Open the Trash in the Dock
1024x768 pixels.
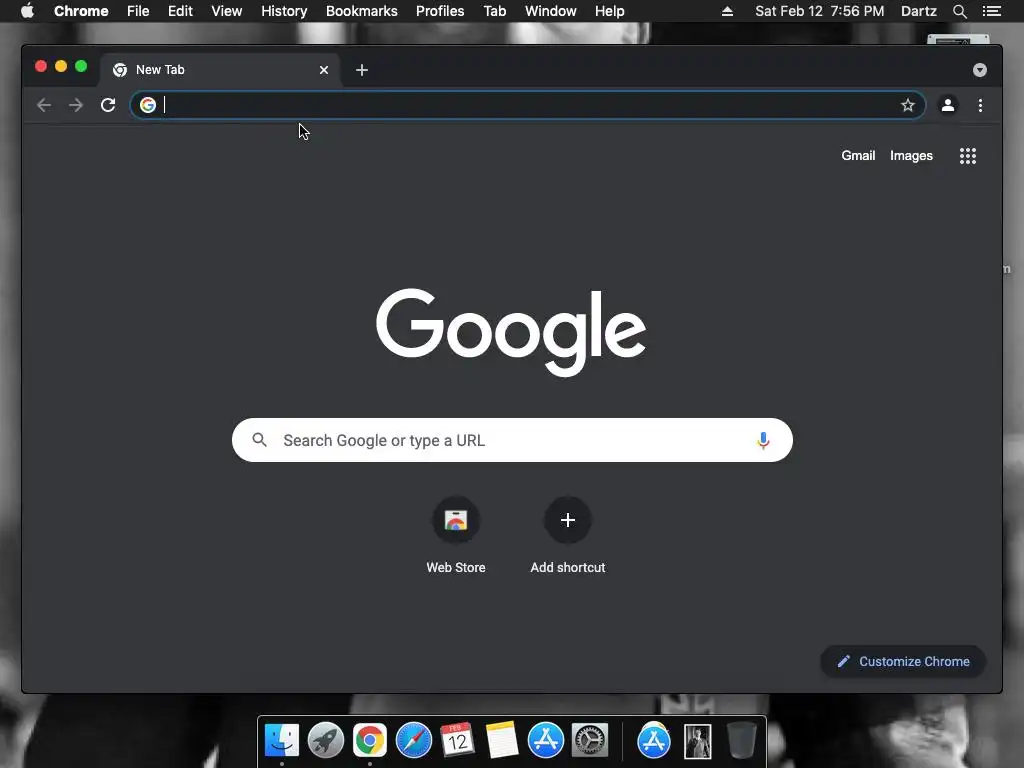tap(741, 741)
